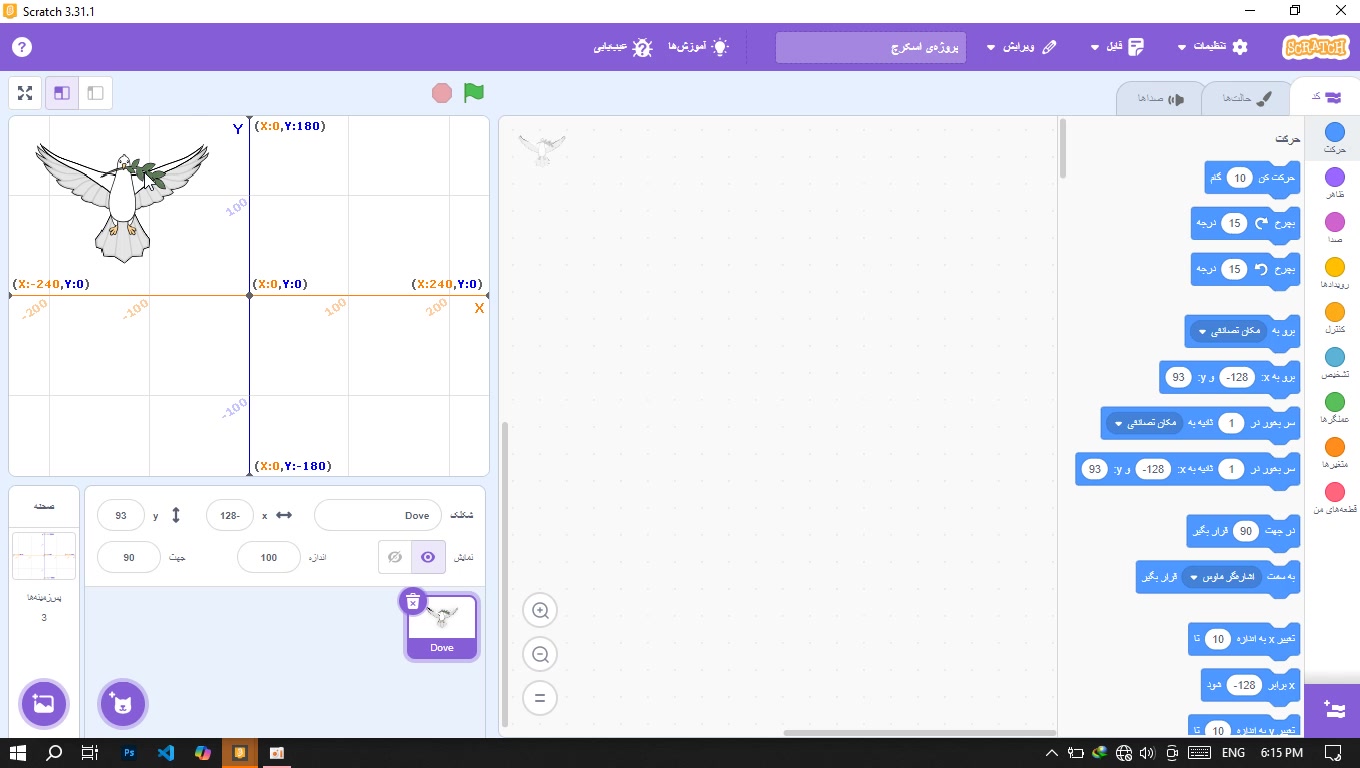Open Task View on the taskbar
This screenshot has width=1360, height=768.
click(x=90, y=752)
